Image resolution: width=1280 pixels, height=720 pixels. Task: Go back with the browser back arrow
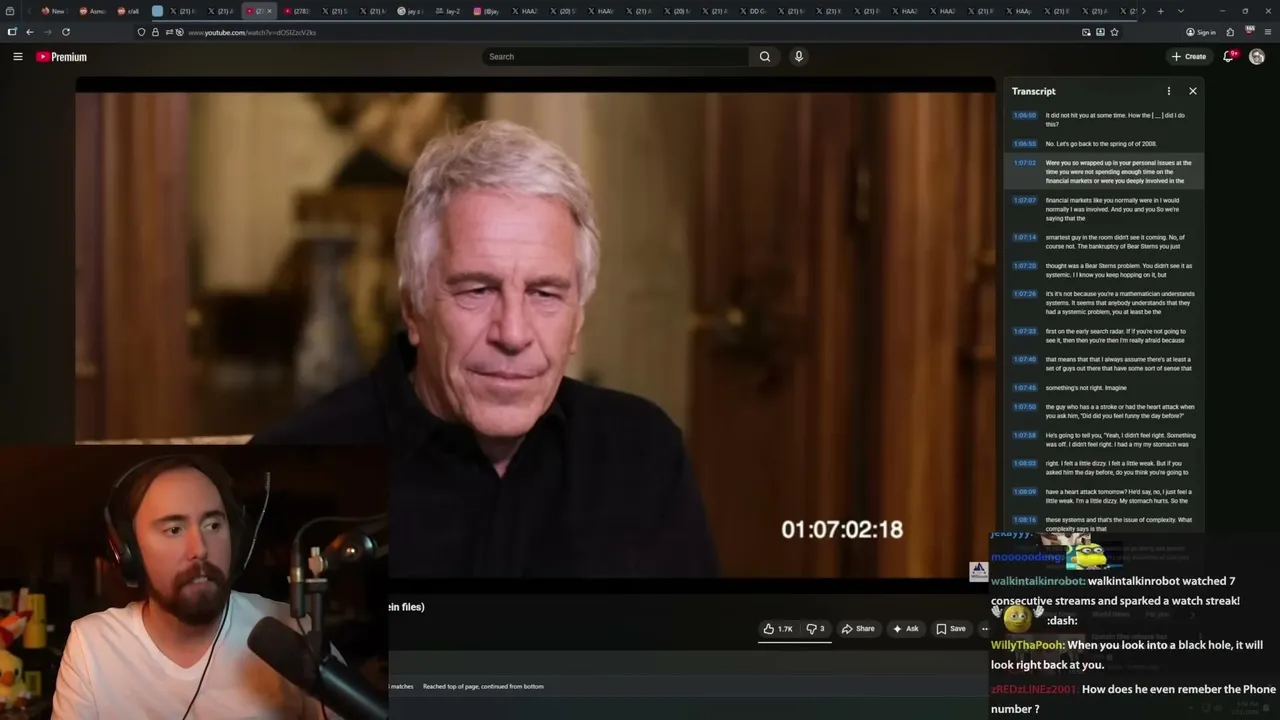29,32
